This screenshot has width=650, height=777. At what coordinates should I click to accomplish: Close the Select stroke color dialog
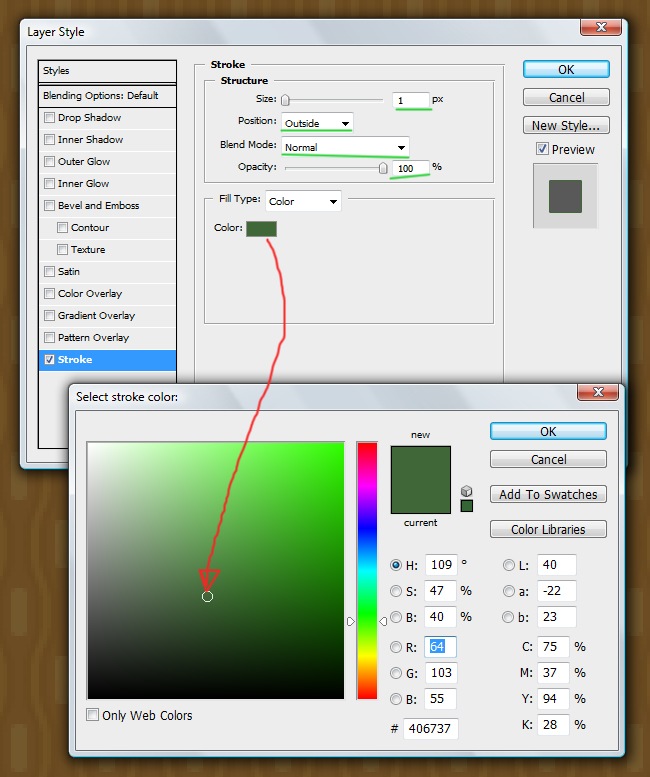click(597, 393)
